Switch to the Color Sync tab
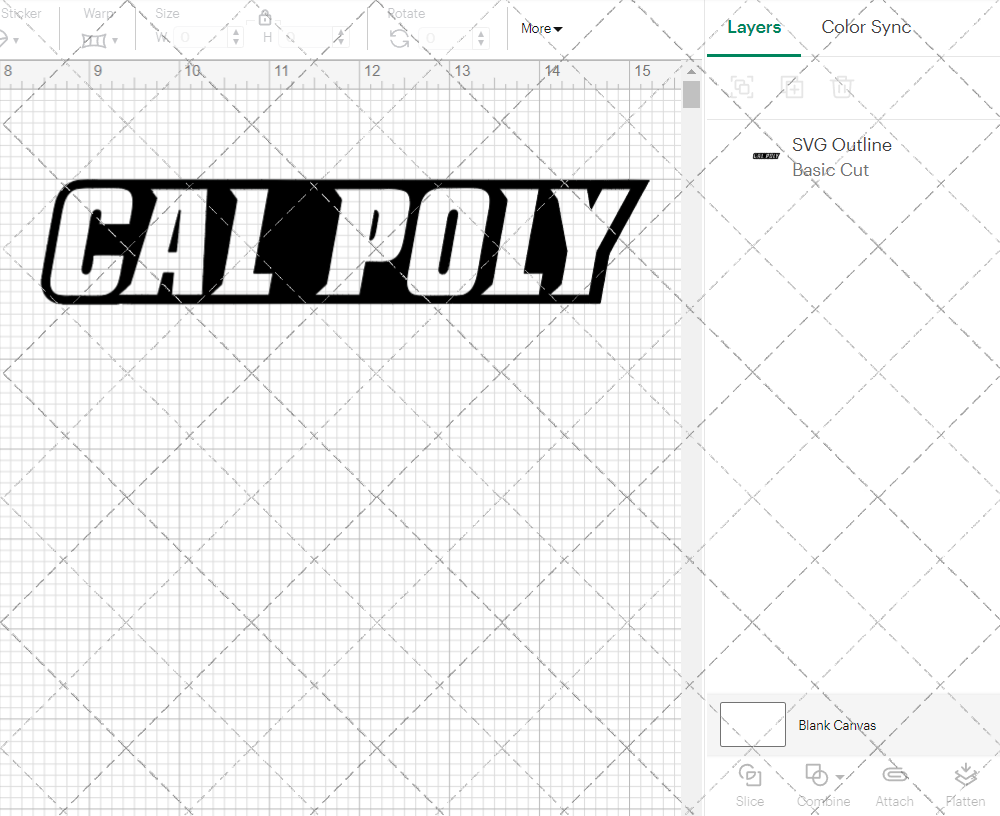This screenshot has height=816, width=1000. click(866, 27)
